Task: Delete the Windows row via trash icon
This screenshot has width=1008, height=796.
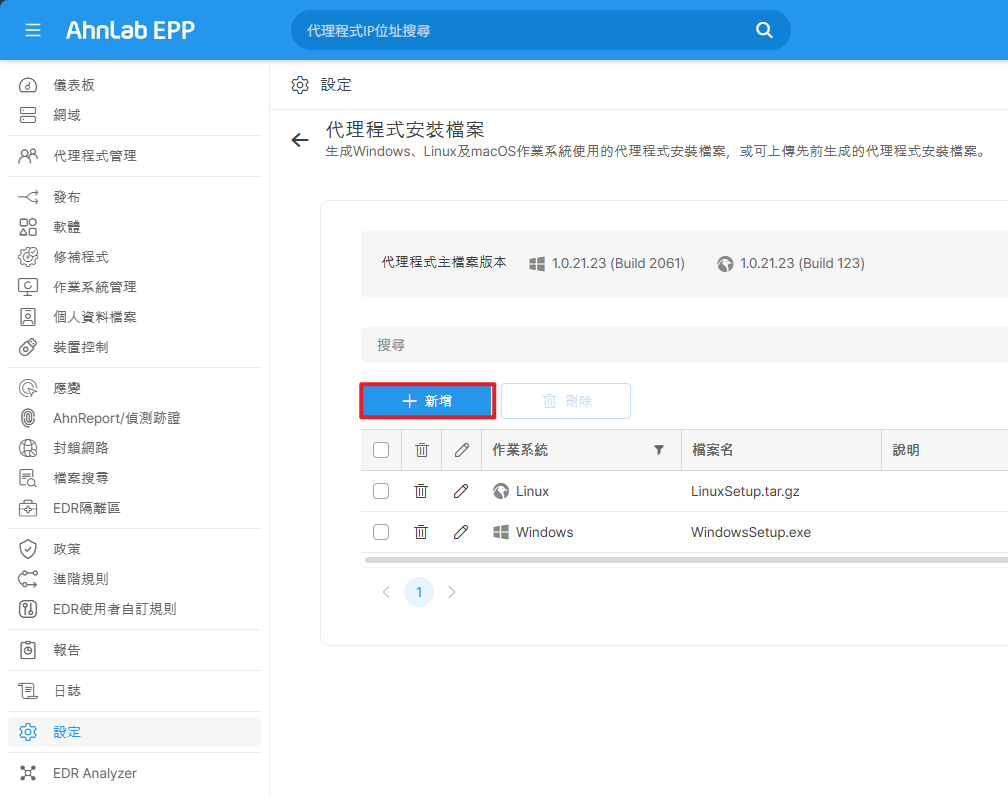Action: pos(421,532)
